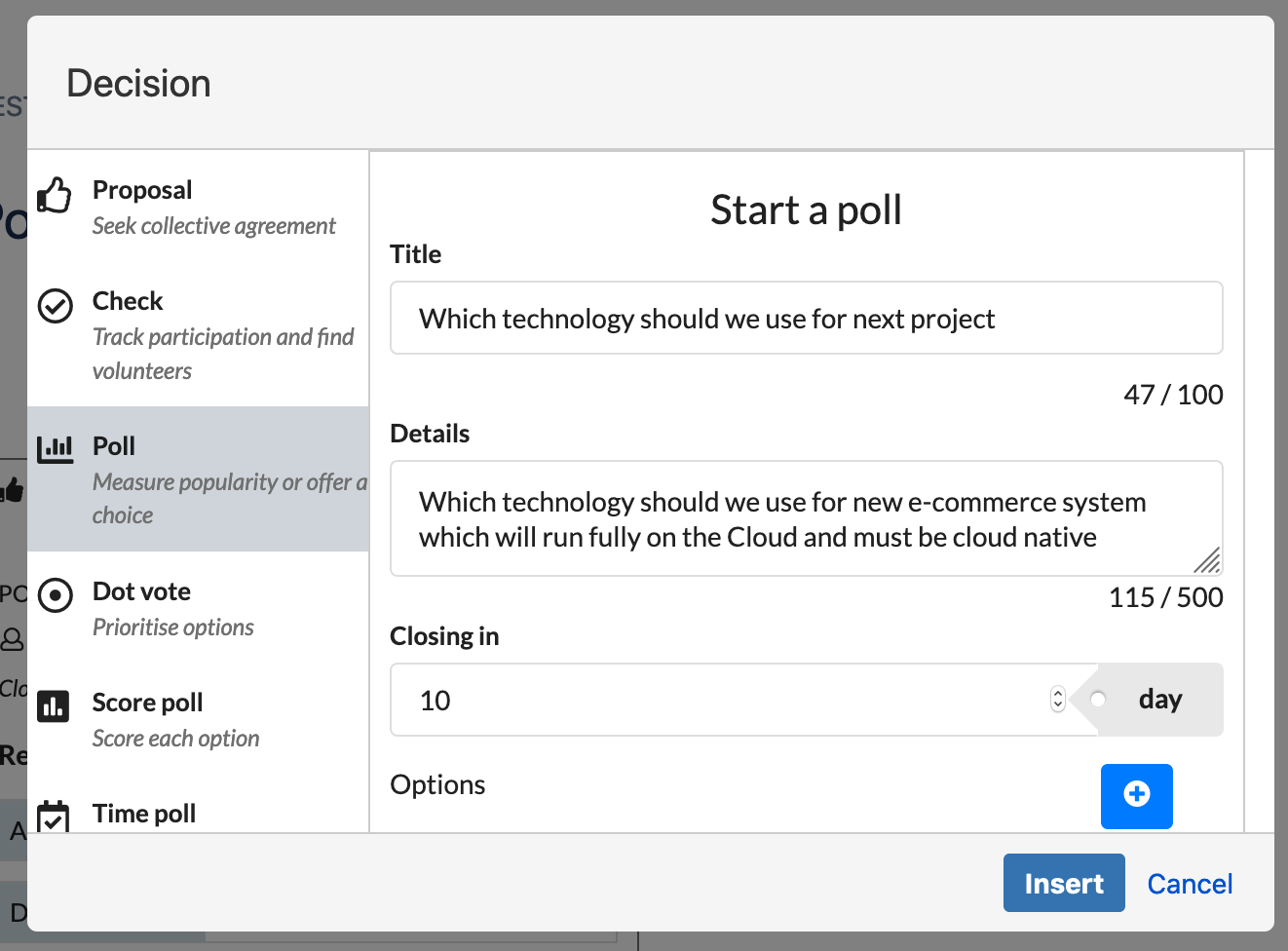Select Check decision type label
This screenshot has width=1288, height=951.
tap(128, 301)
